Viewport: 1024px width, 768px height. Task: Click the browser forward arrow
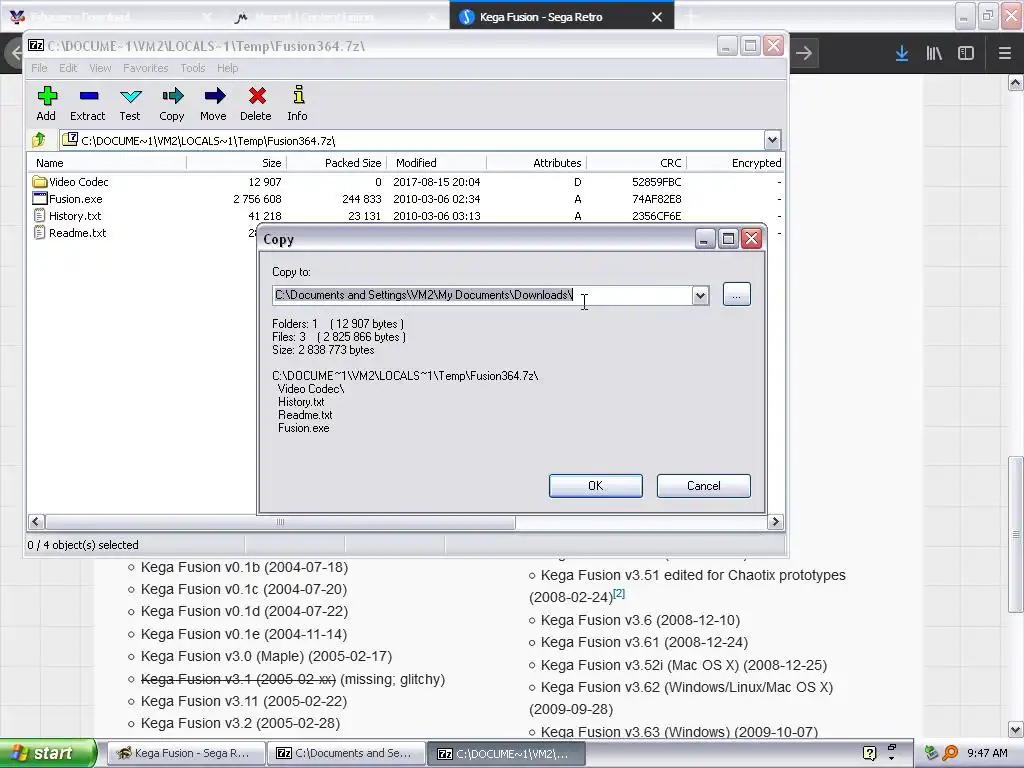[x=804, y=54]
